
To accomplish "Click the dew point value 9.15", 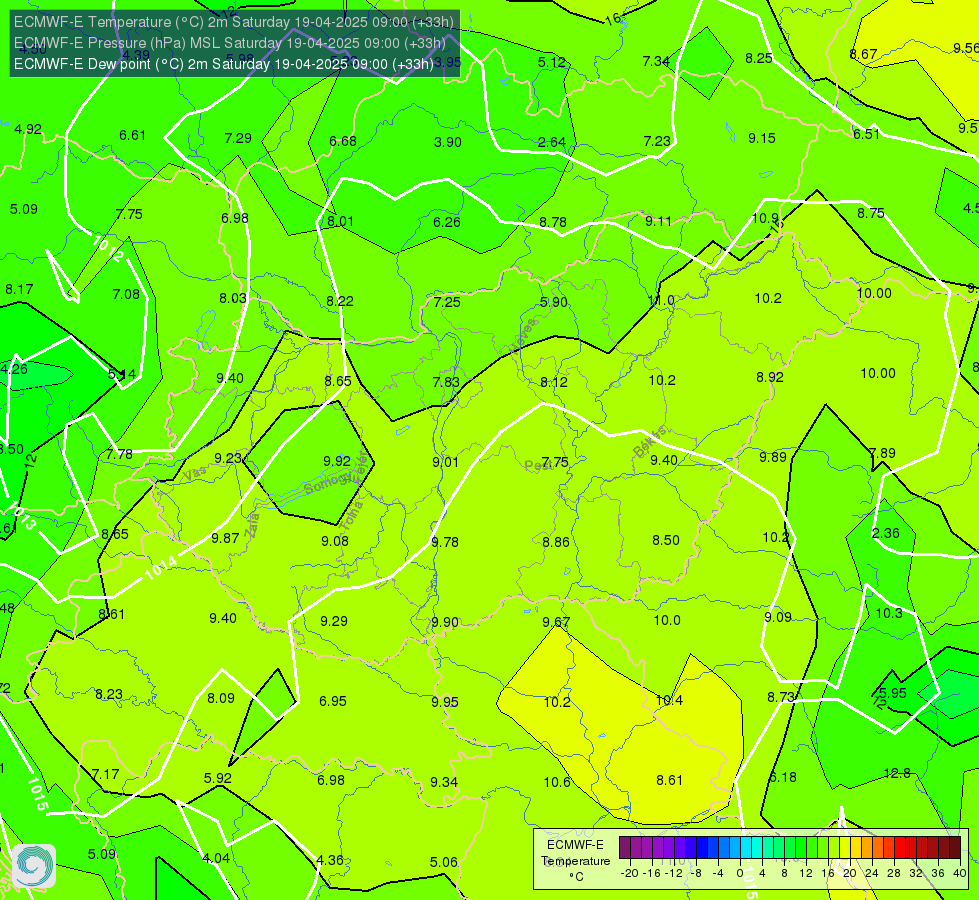I will coord(762,138).
